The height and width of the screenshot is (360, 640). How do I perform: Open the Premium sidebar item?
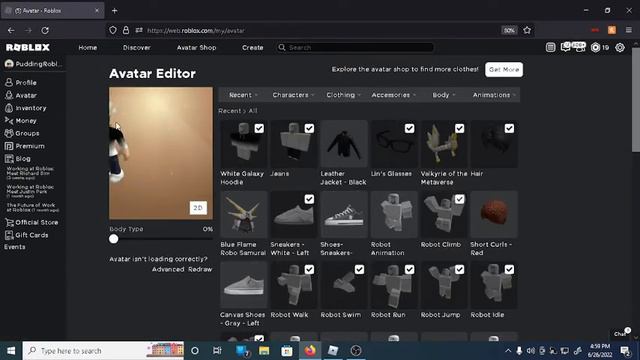point(24,146)
